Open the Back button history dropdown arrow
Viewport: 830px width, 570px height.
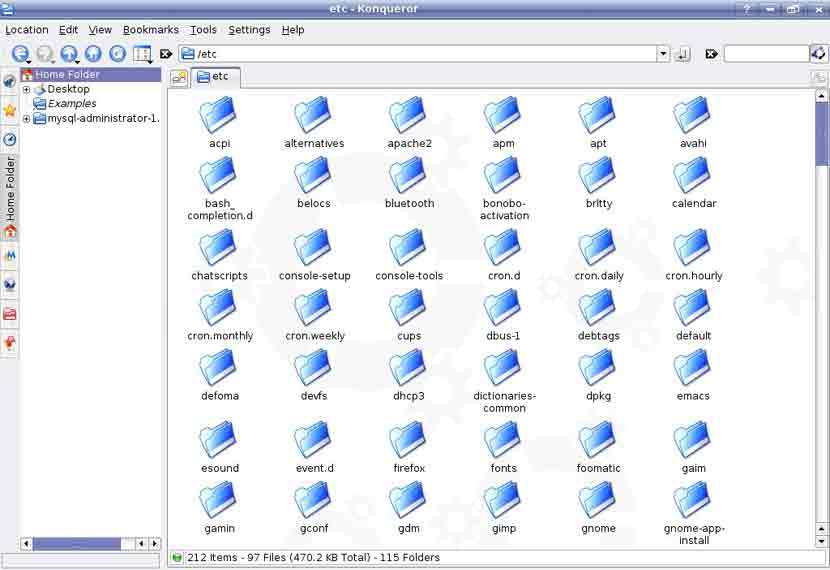(29, 61)
